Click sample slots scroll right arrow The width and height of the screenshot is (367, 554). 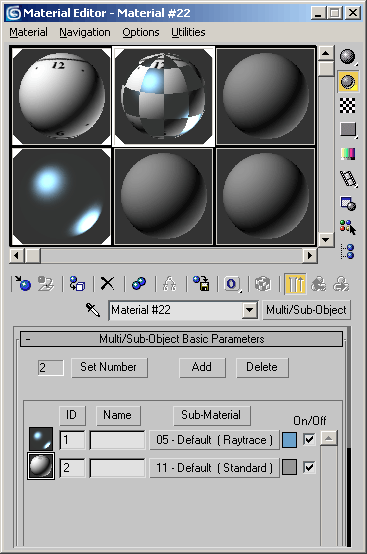pyautogui.click(x=310, y=255)
